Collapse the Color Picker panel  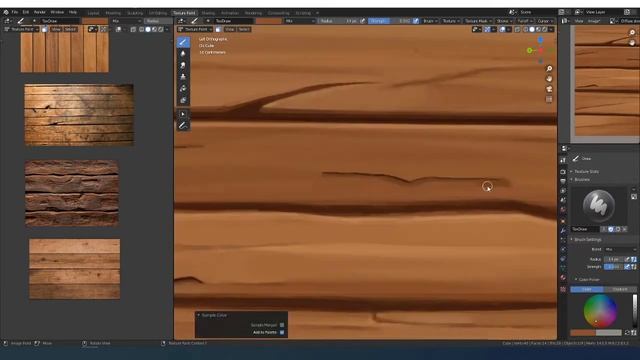[x=588, y=280]
